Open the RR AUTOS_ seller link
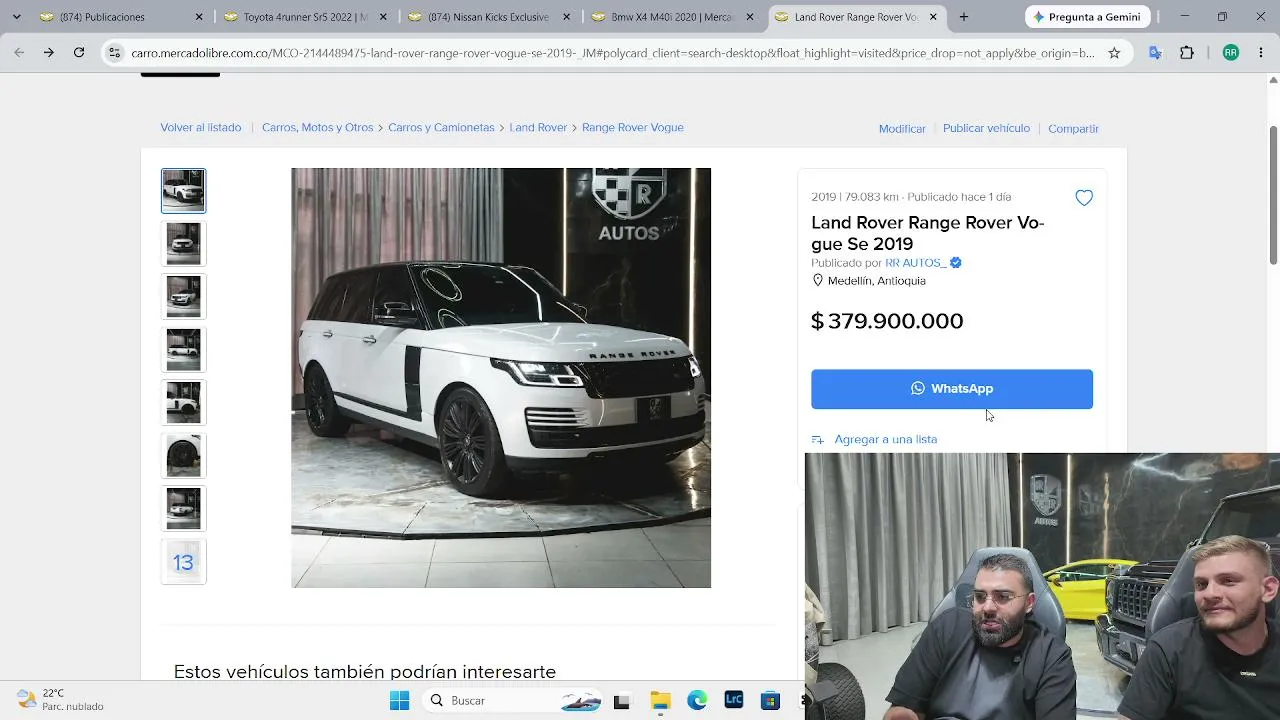The height and width of the screenshot is (720, 1280). pos(916,263)
